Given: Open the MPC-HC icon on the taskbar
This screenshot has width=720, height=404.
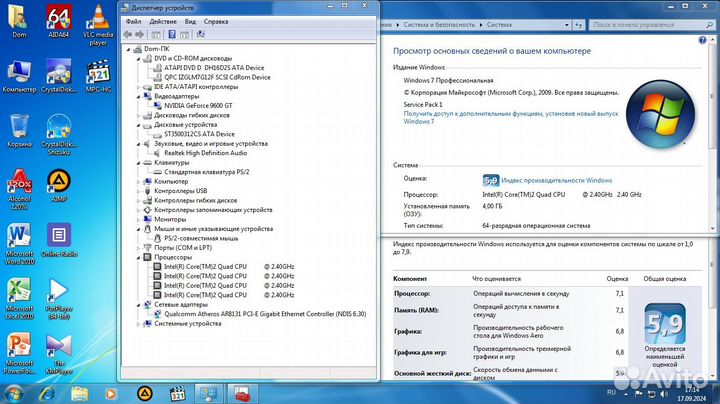Looking at the screenshot, I should (177, 394).
